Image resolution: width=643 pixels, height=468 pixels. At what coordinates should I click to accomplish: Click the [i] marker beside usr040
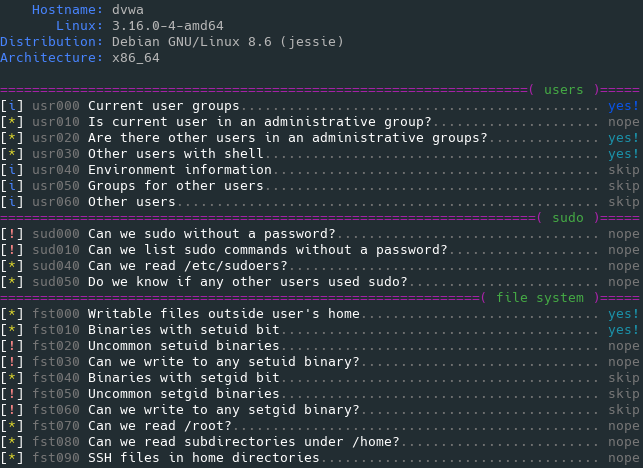coord(12,170)
